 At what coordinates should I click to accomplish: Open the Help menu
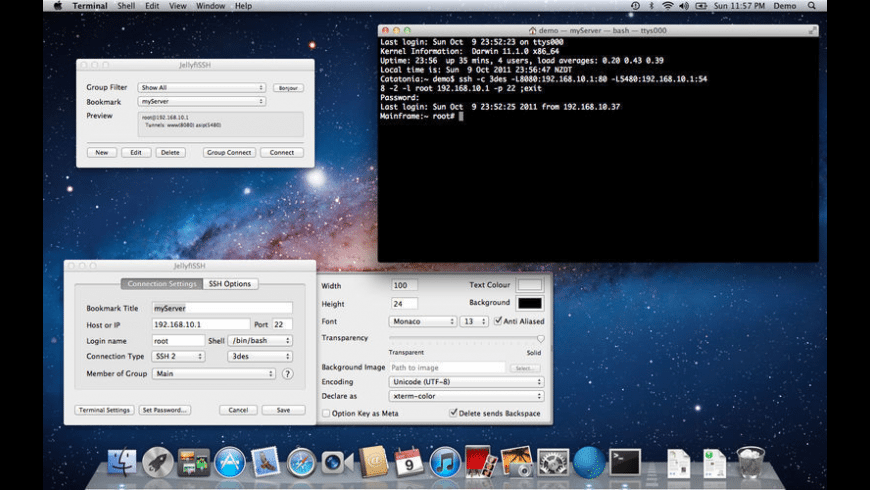[x=243, y=6]
